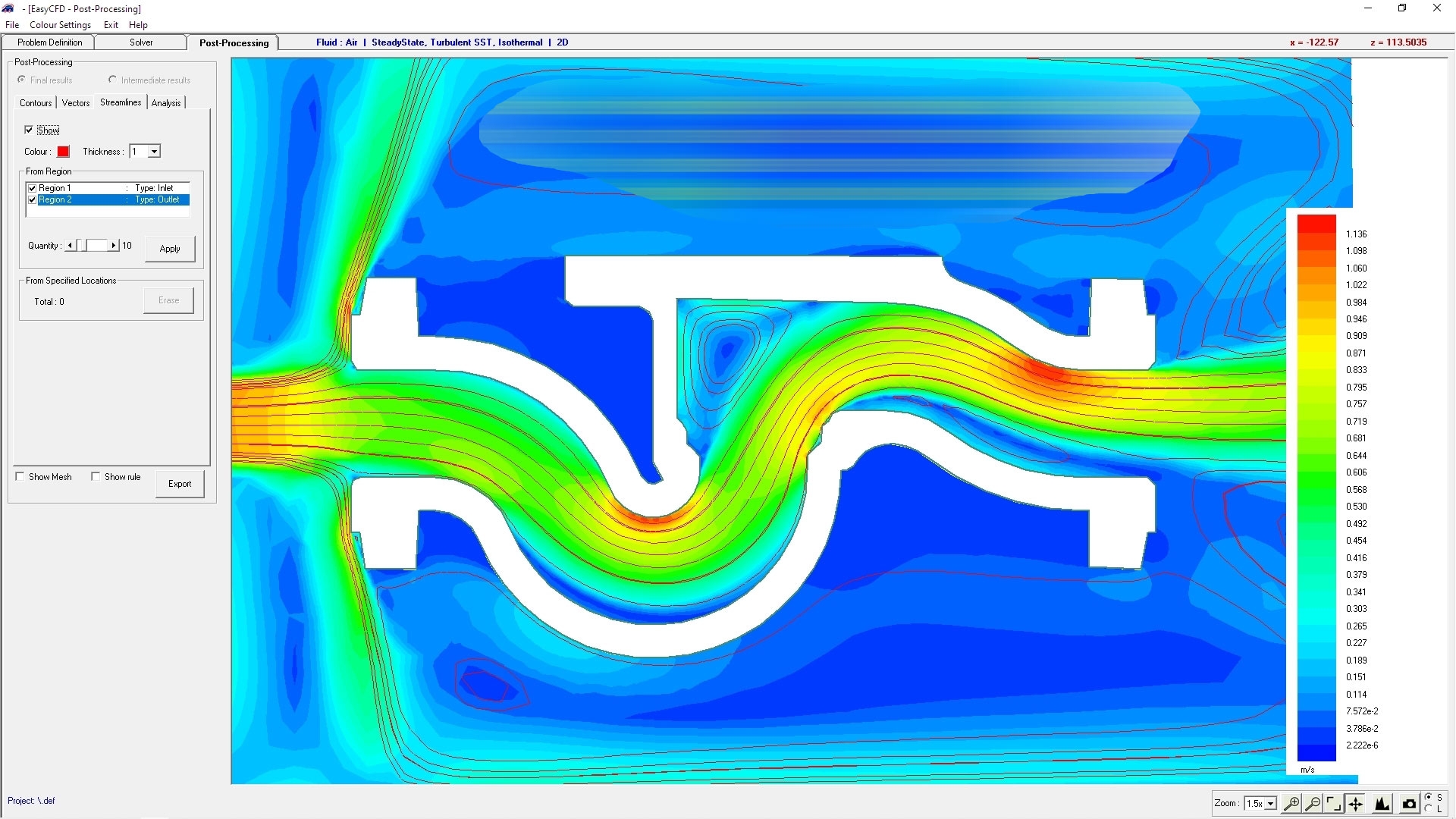Open the Colour Settings menu
Viewport: 1456px width, 819px height.
click(x=60, y=25)
